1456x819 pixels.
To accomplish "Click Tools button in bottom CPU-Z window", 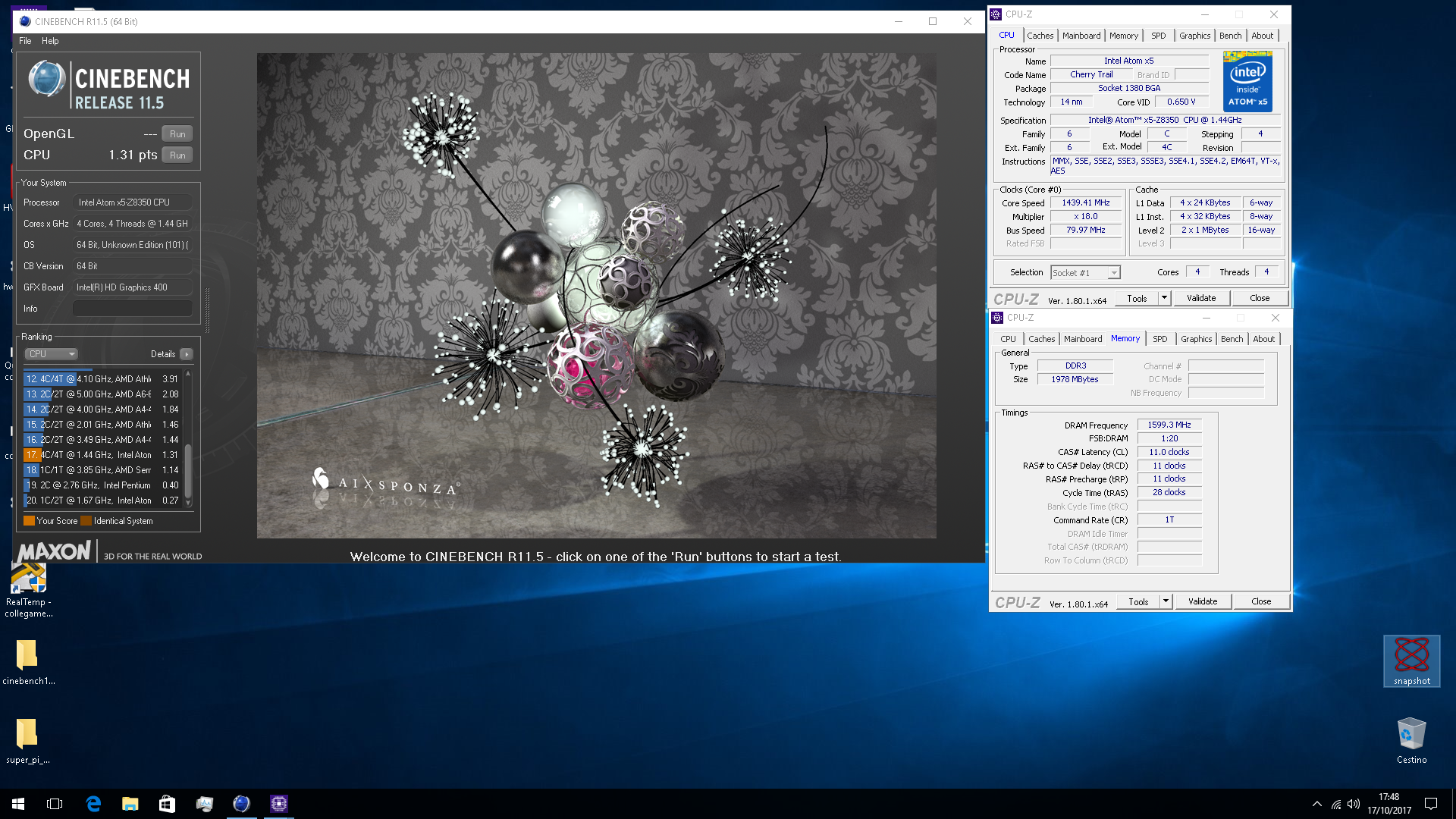I will 1138,602.
